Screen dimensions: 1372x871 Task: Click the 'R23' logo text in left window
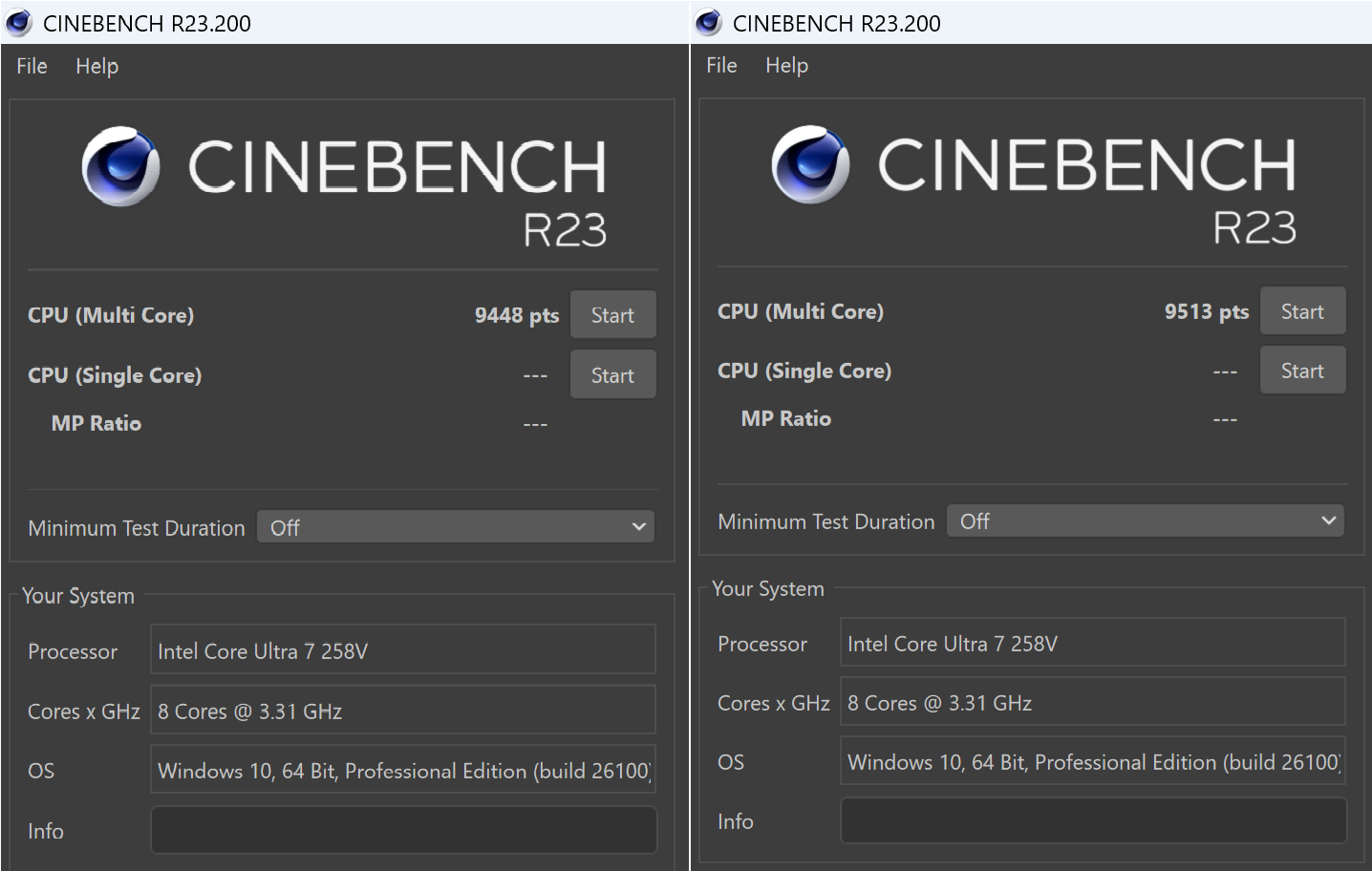pyautogui.click(x=565, y=230)
